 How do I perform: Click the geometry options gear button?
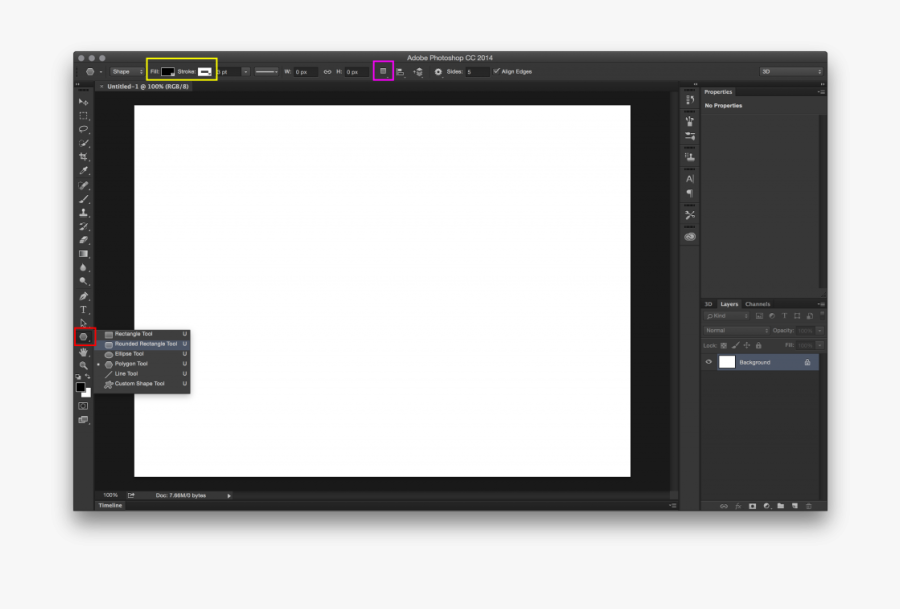pos(437,71)
